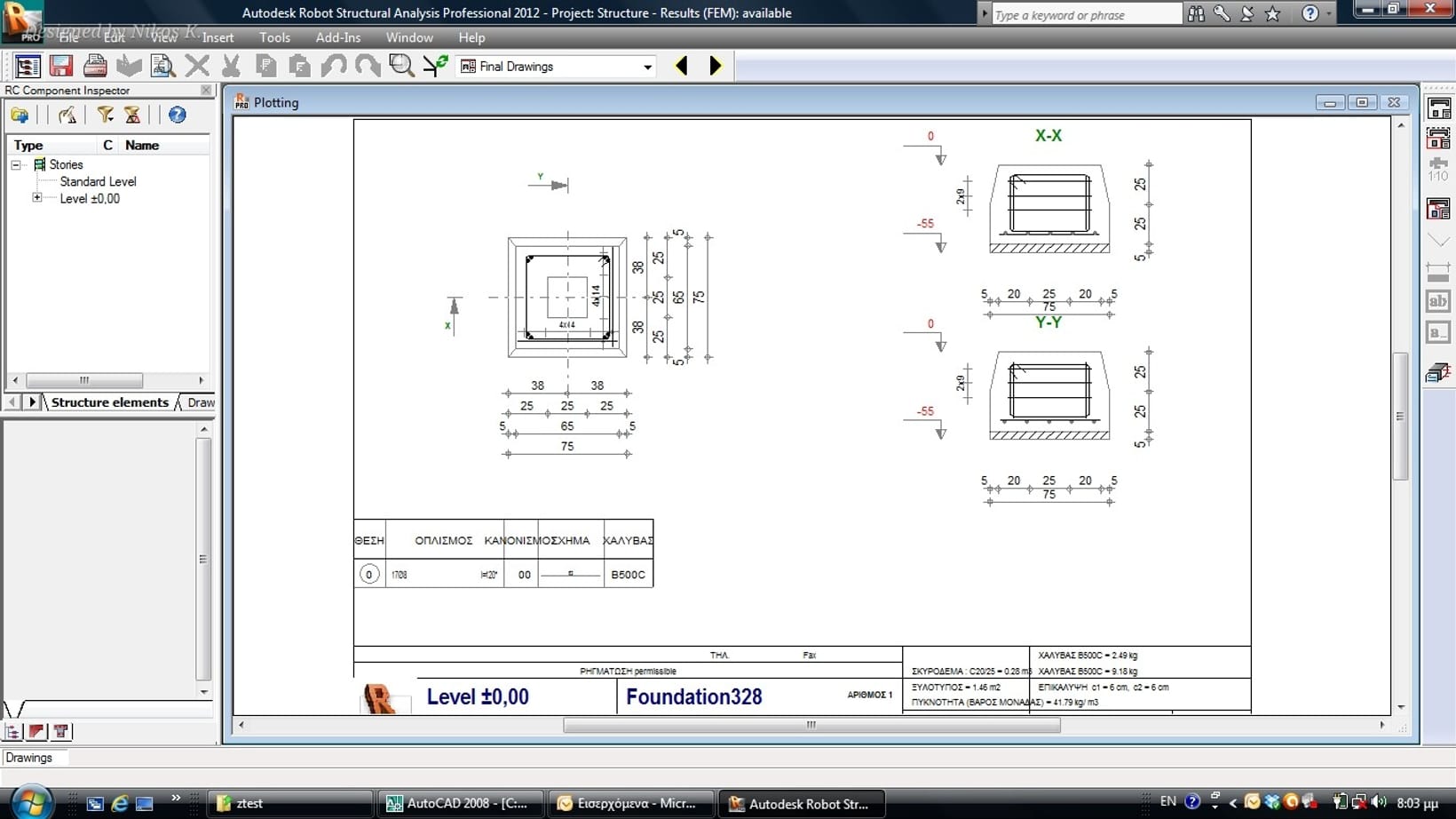Click the red floppy disk Save icon
This screenshot has width=1456, height=819.
(60, 66)
